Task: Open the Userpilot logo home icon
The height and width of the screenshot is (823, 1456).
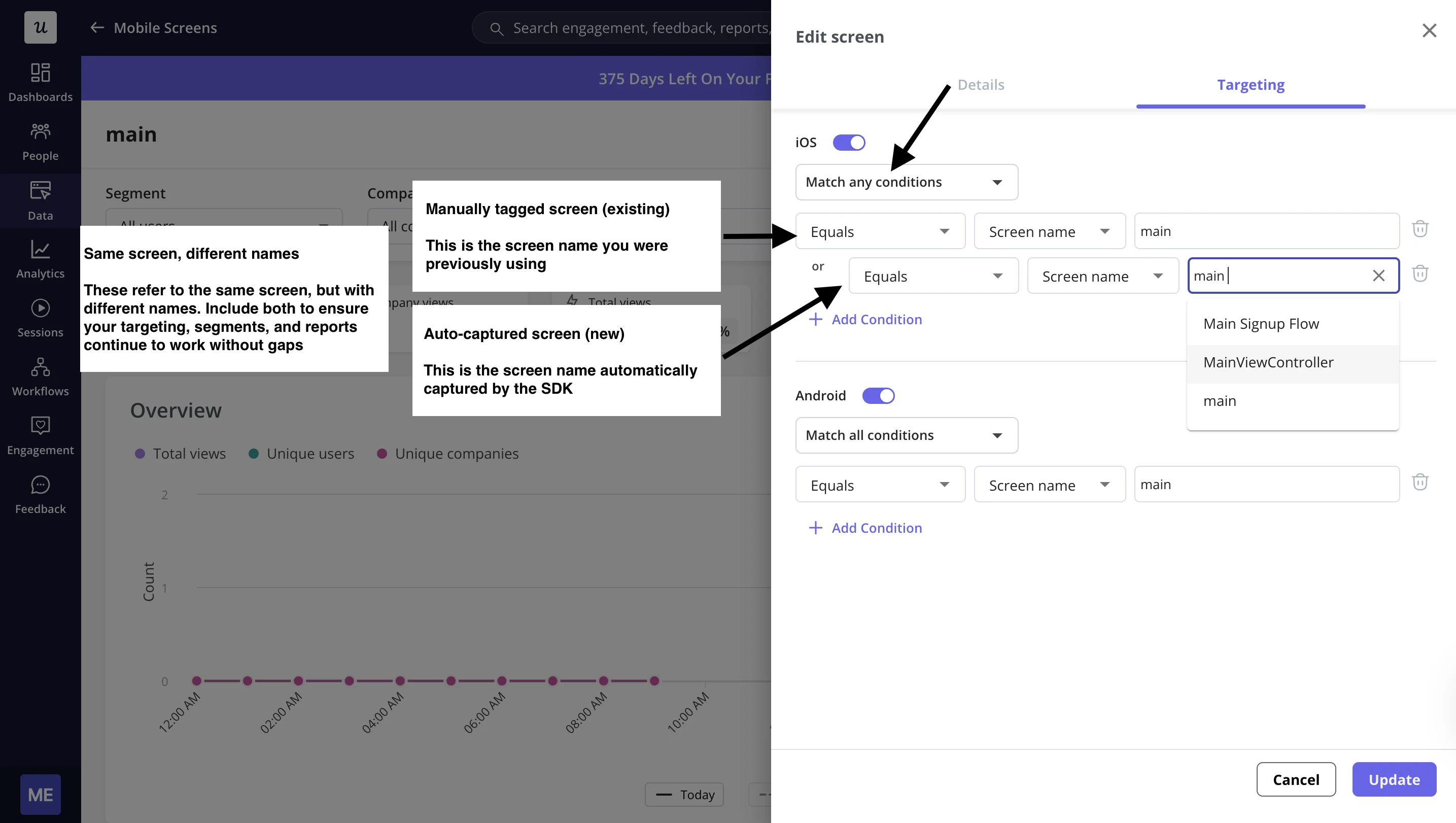Action: [40, 27]
